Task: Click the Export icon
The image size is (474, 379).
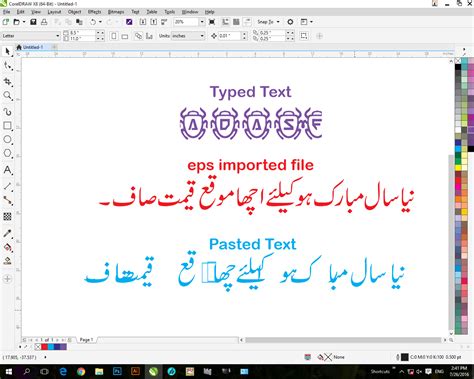Action: (153, 22)
